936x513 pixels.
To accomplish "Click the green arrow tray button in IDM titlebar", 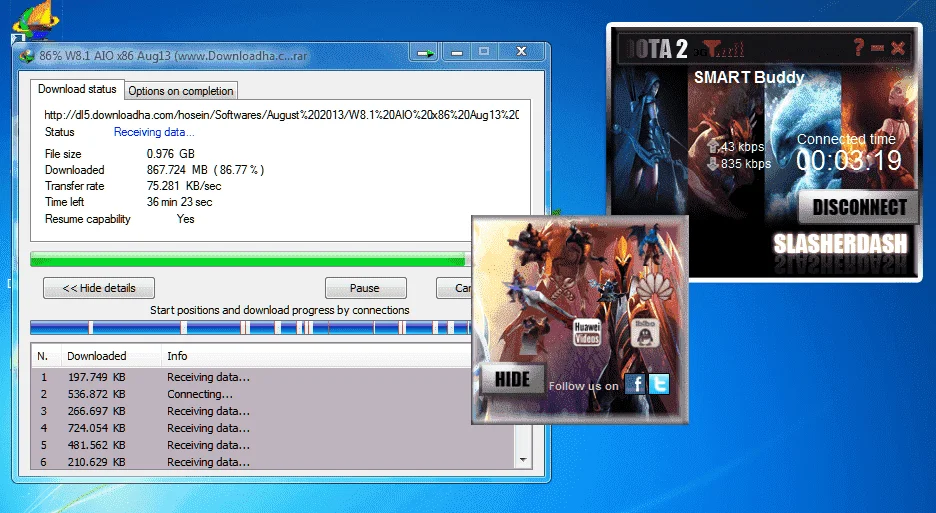I will click(424, 53).
